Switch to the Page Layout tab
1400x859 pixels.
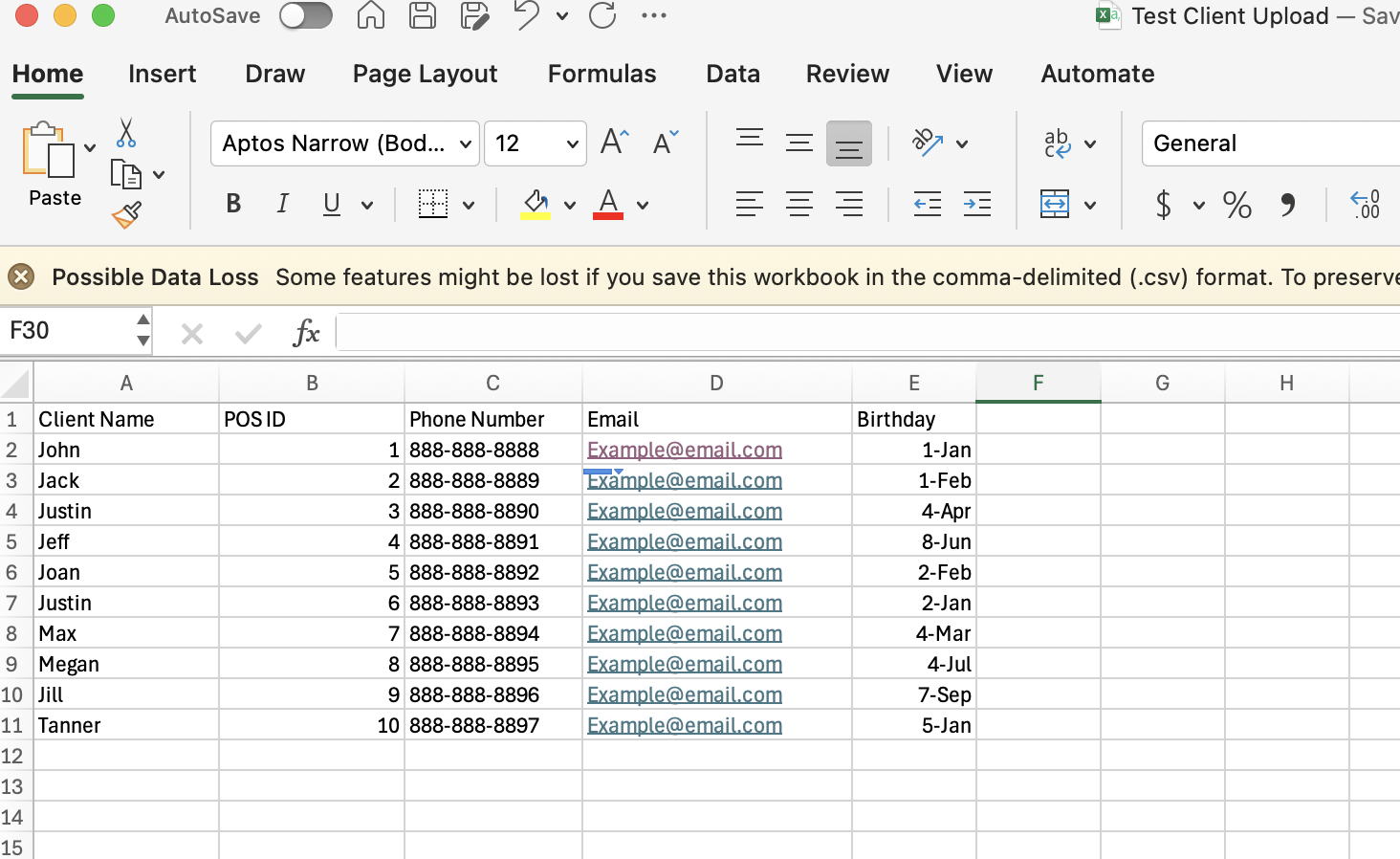(x=425, y=74)
